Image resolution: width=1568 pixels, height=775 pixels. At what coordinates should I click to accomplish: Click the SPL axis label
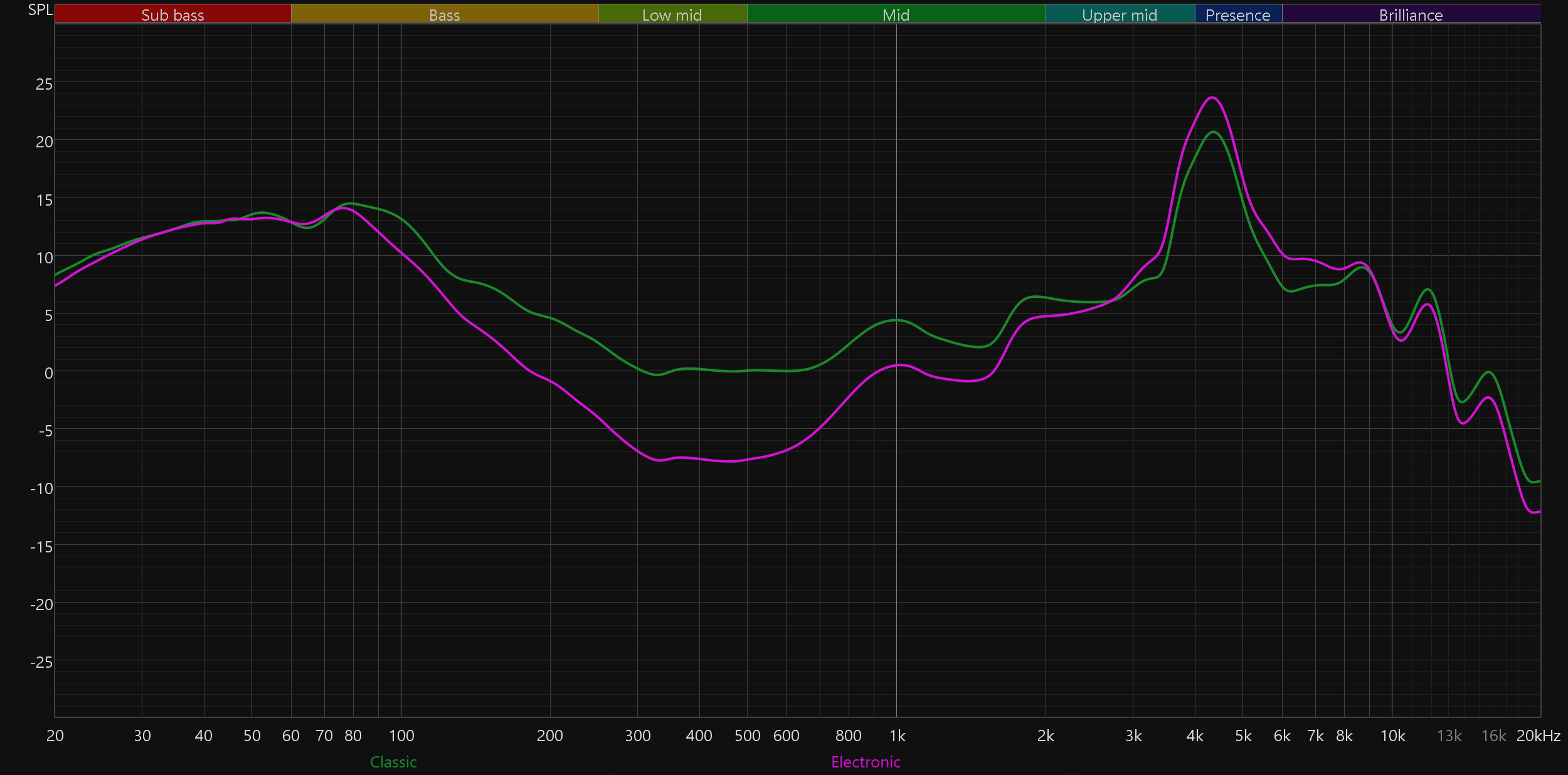40,10
